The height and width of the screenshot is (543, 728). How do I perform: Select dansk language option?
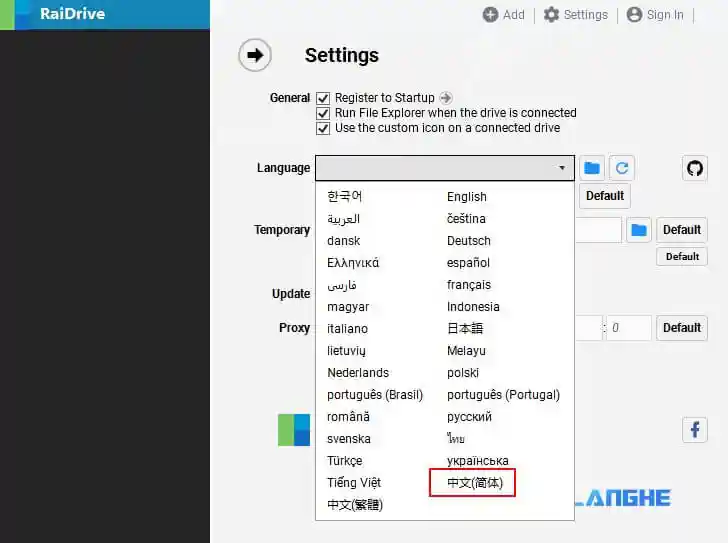point(343,241)
